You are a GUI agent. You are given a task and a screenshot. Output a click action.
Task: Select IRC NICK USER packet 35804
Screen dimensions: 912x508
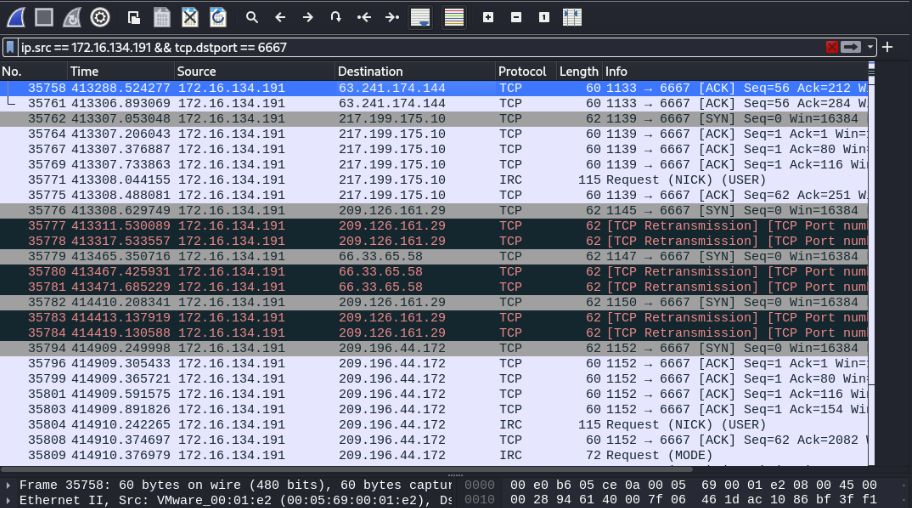434,425
